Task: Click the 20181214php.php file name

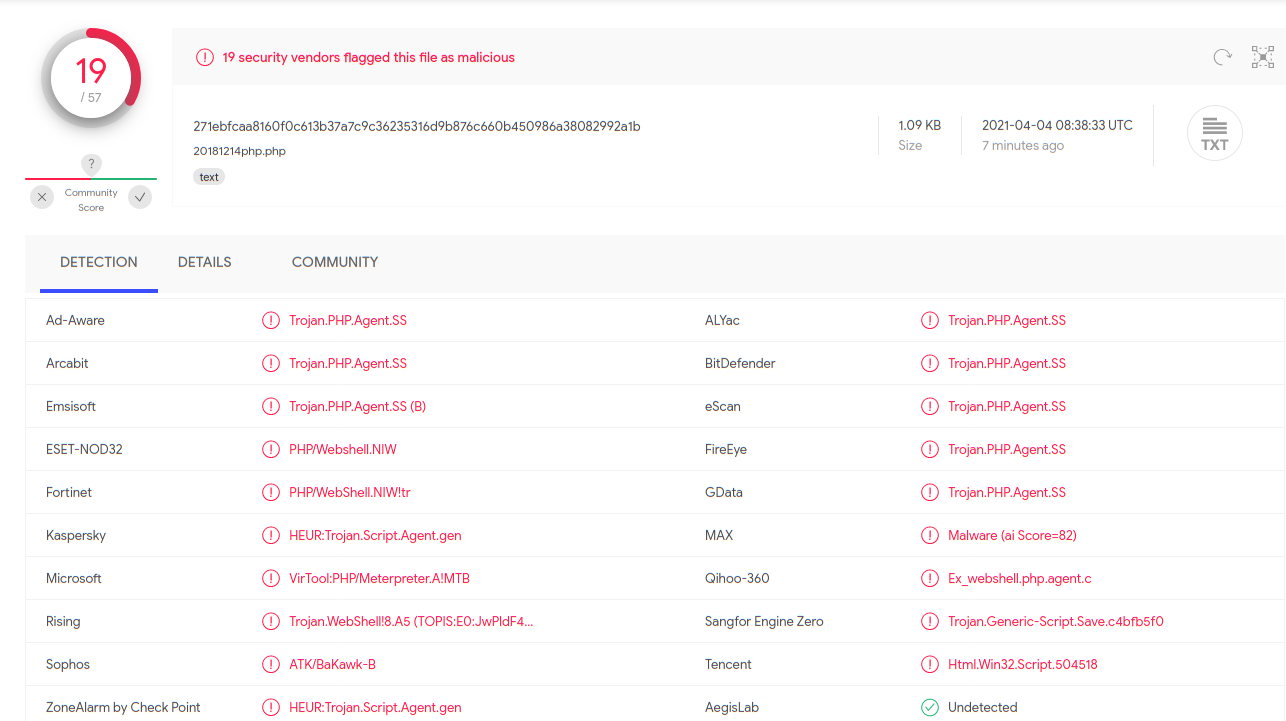Action: pyautogui.click(x=240, y=151)
